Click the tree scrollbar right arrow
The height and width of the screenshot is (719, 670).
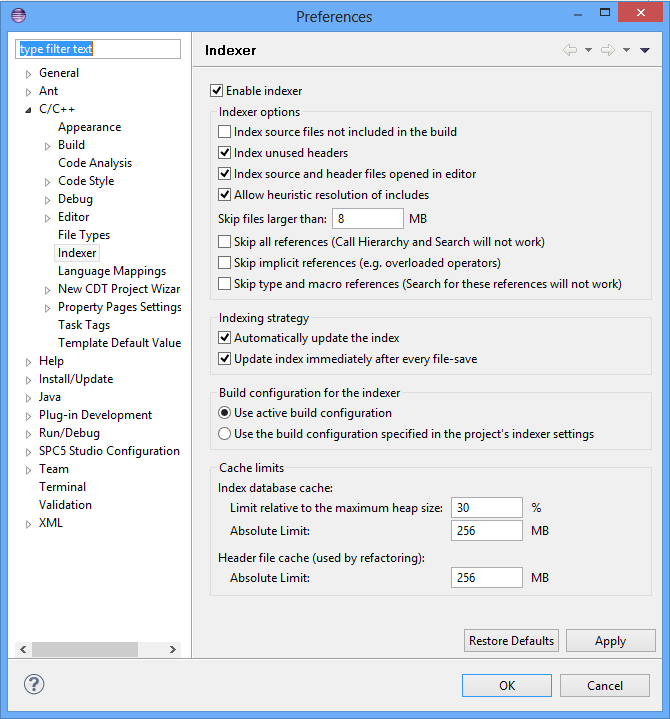tap(172, 649)
